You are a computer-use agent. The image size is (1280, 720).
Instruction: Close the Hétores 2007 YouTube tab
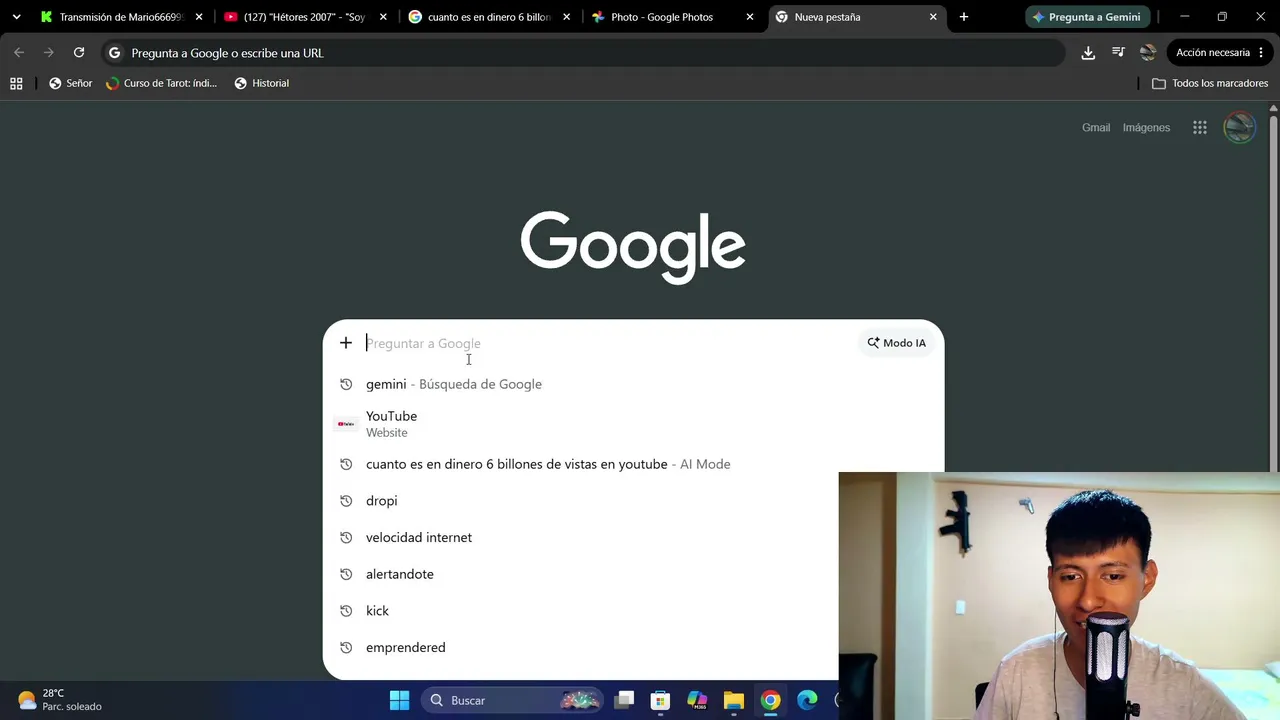383,17
